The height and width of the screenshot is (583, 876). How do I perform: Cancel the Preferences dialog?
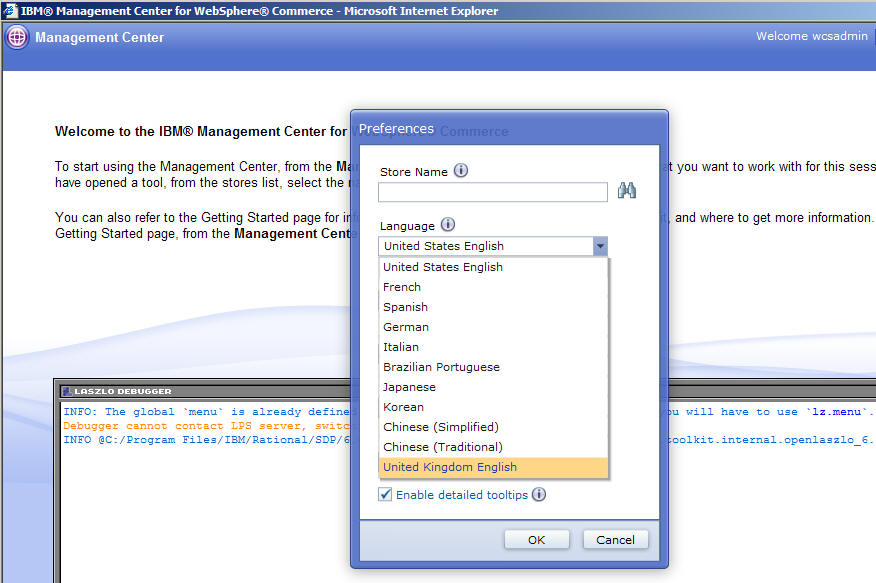[615, 540]
